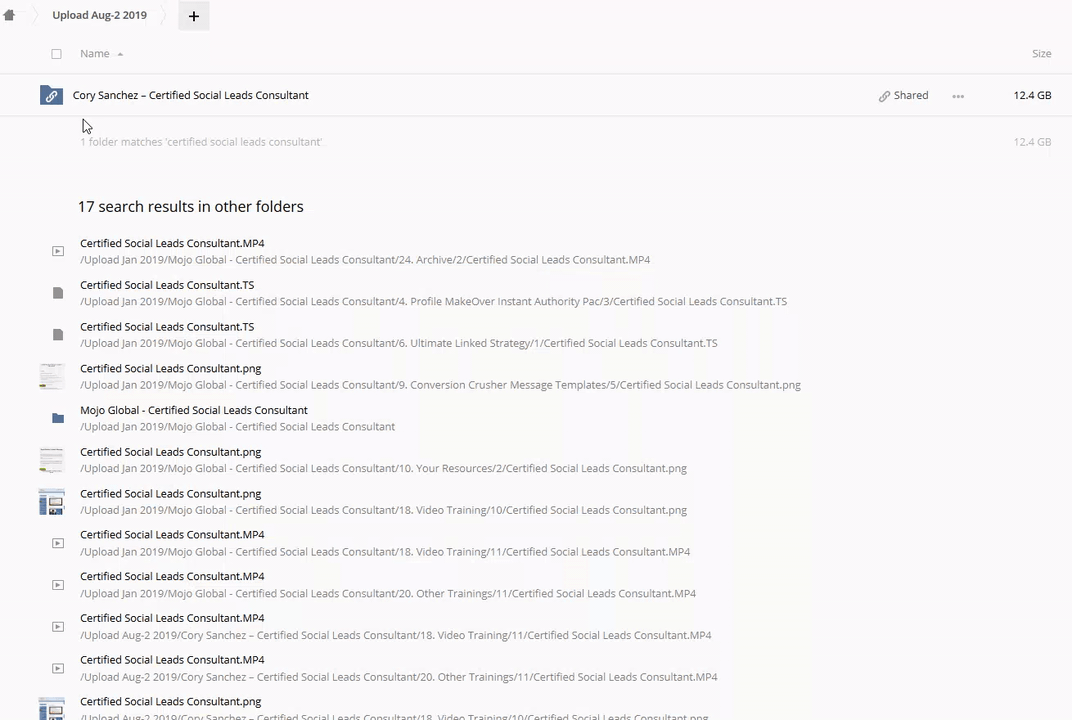Screen dimensions: 1072x720
Task: Click the sort arrow next to Name
Action: point(120,54)
